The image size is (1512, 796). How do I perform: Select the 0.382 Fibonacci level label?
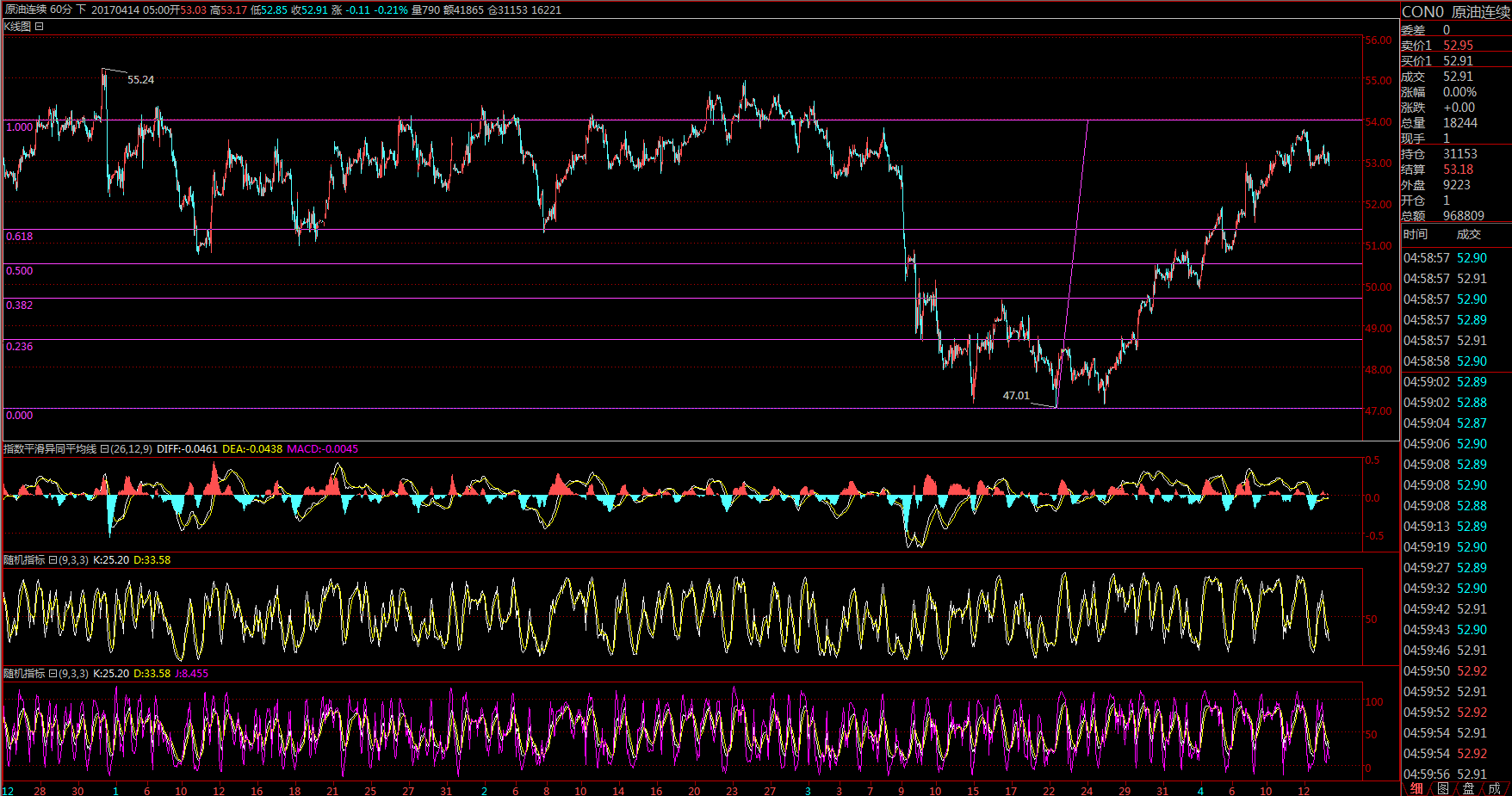(x=19, y=305)
